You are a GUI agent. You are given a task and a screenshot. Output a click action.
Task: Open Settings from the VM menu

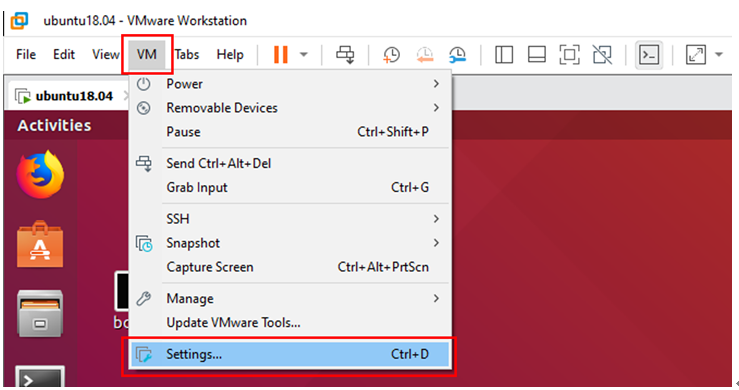(x=290, y=355)
